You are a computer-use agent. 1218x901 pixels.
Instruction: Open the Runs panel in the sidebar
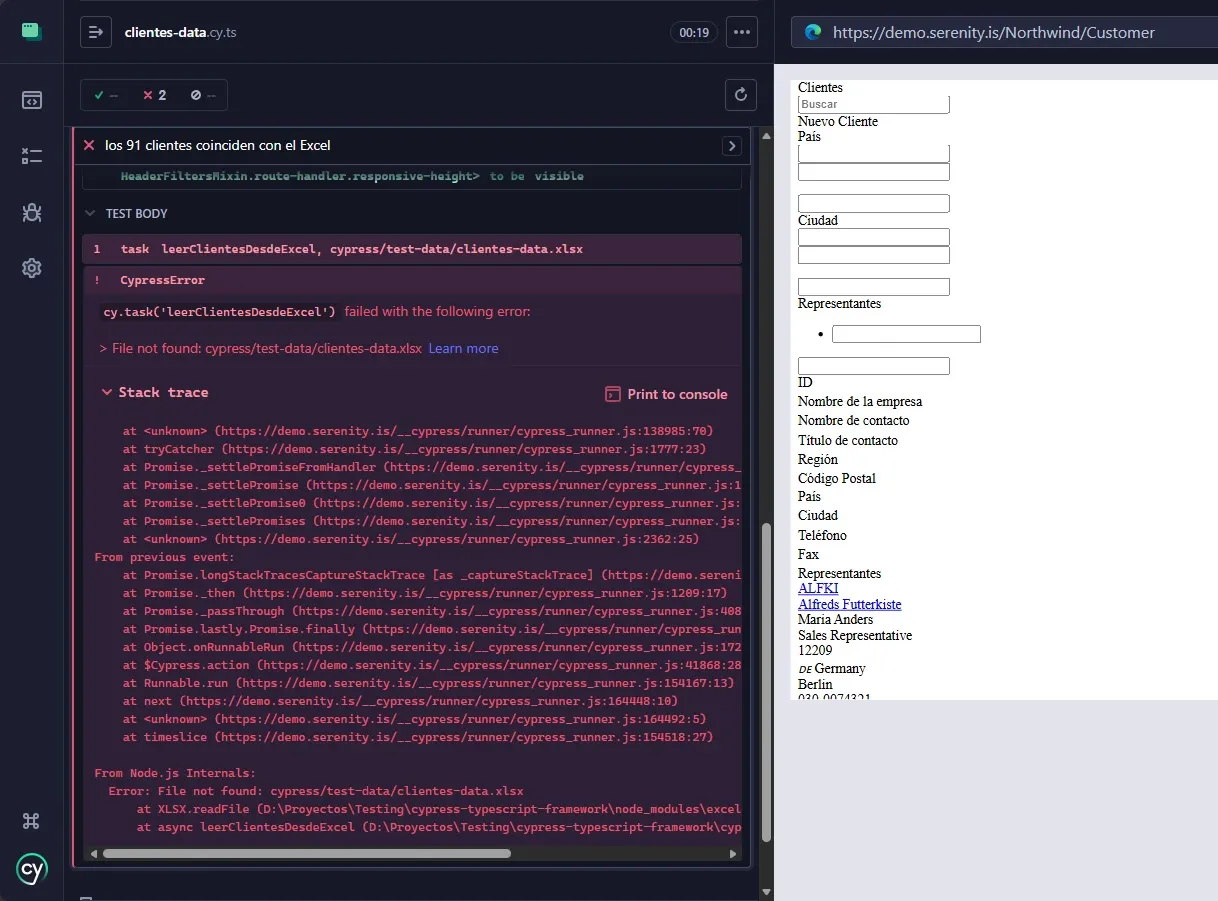click(31, 156)
